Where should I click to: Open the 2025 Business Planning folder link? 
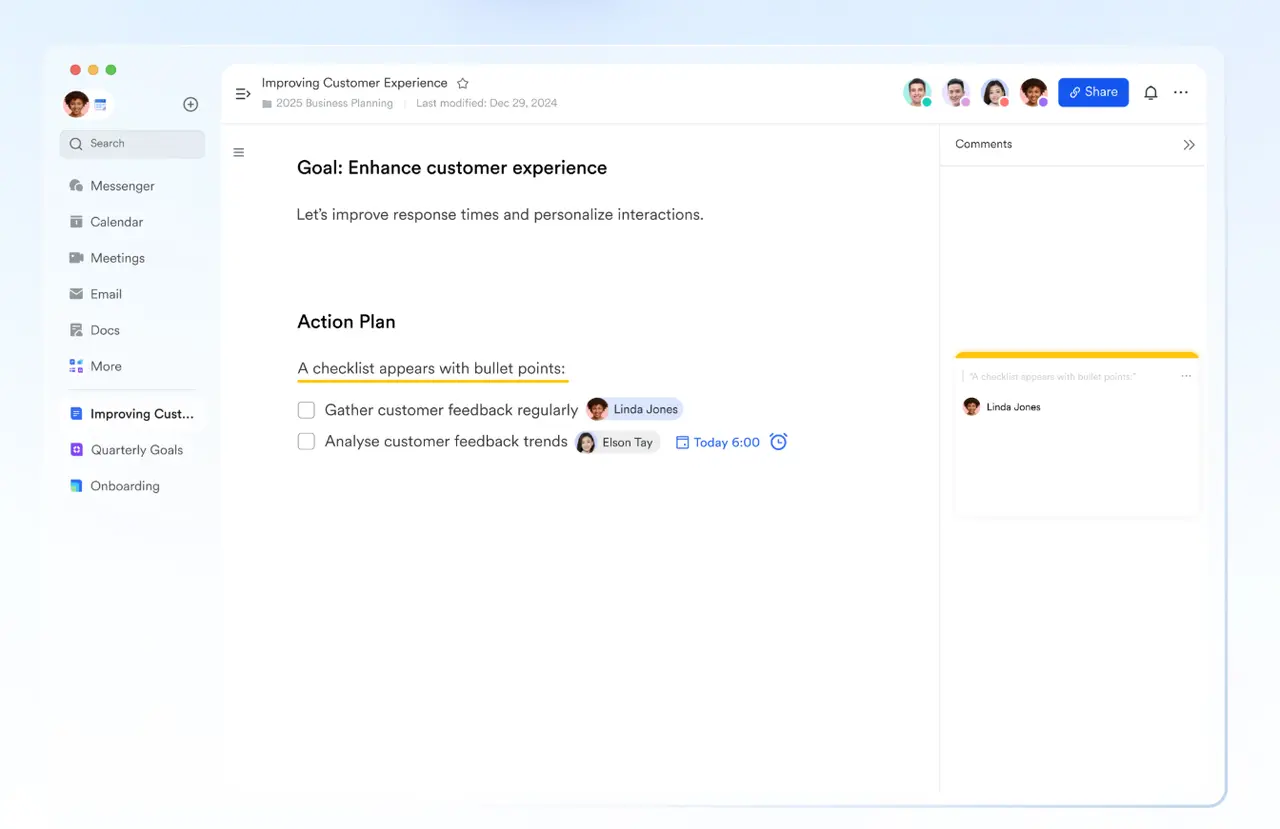tap(334, 104)
